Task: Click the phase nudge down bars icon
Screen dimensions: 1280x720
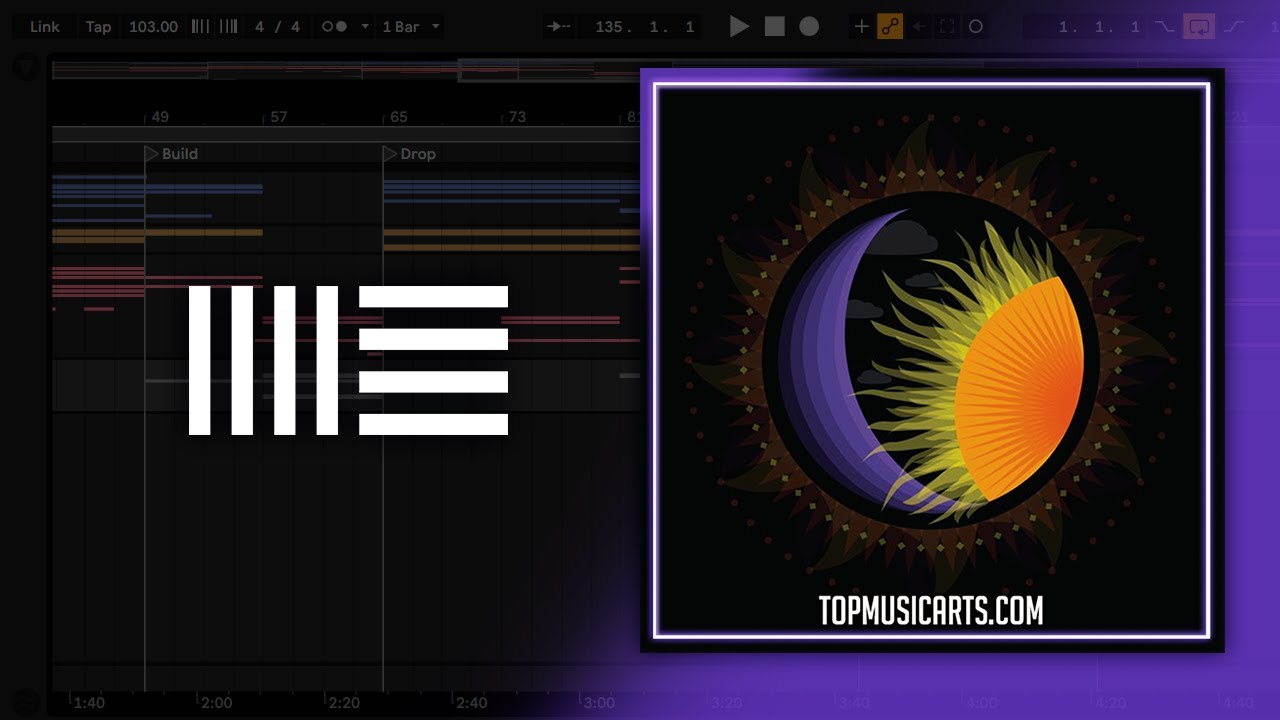Action: tap(201, 27)
